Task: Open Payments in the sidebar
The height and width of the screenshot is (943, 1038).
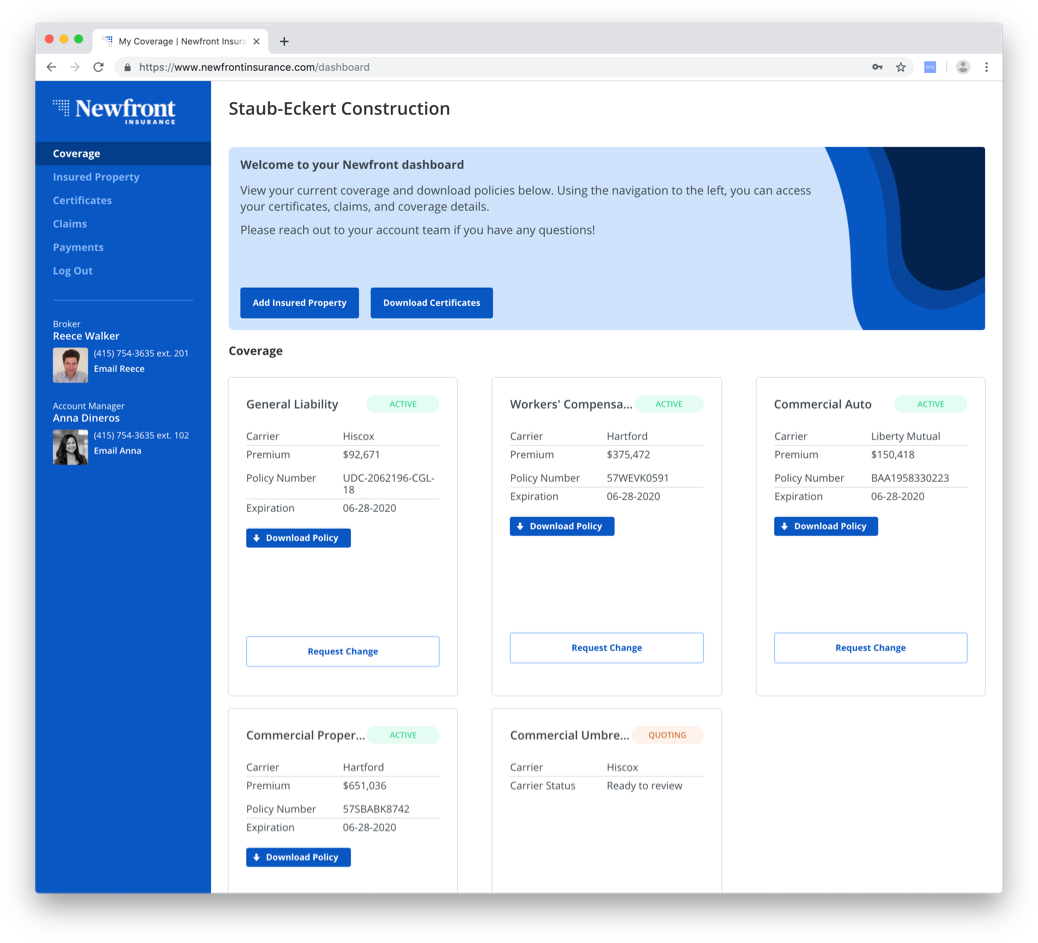Action: click(78, 247)
